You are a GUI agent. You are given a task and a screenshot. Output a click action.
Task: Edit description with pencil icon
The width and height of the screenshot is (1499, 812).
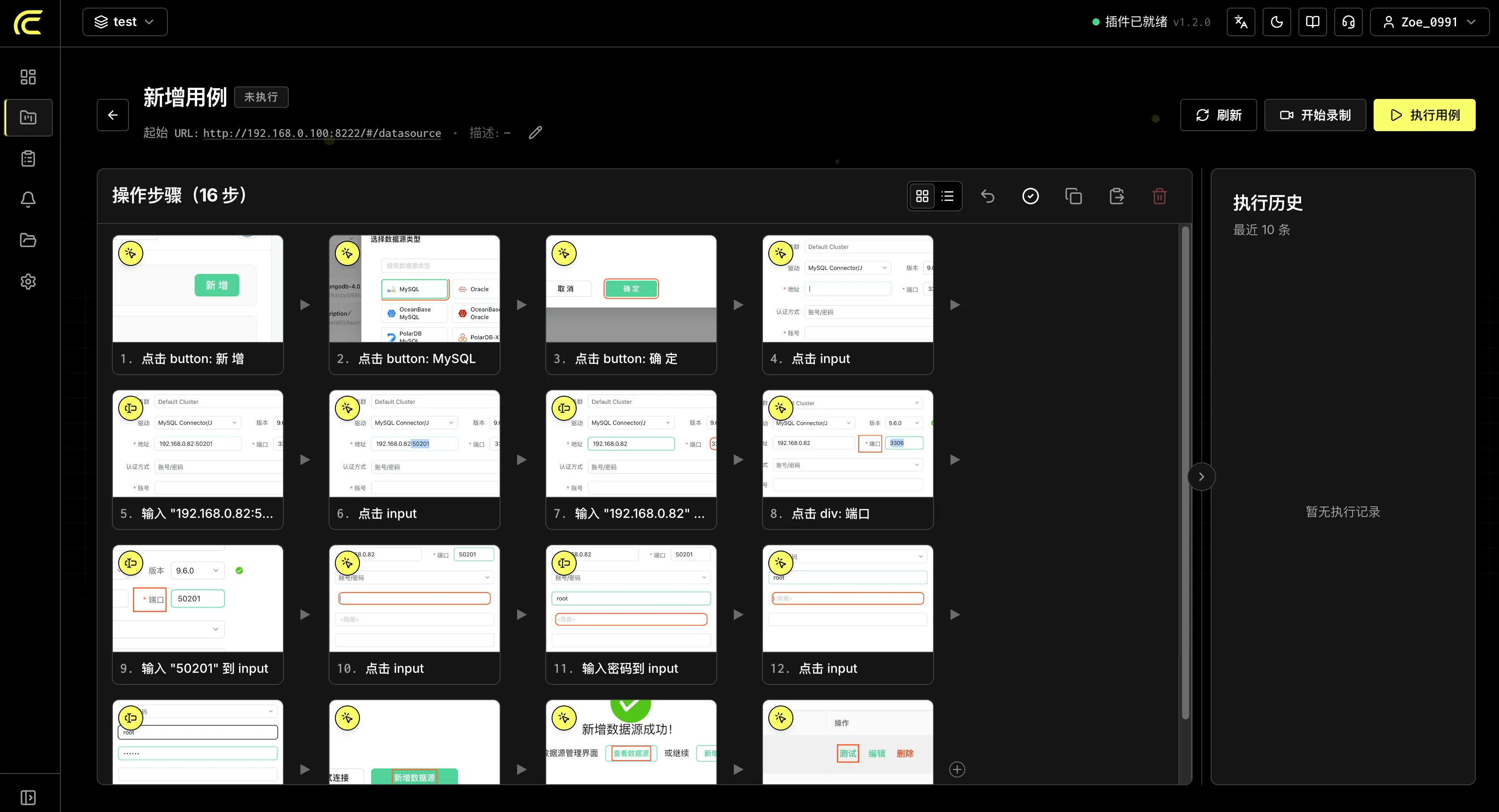[535, 132]
